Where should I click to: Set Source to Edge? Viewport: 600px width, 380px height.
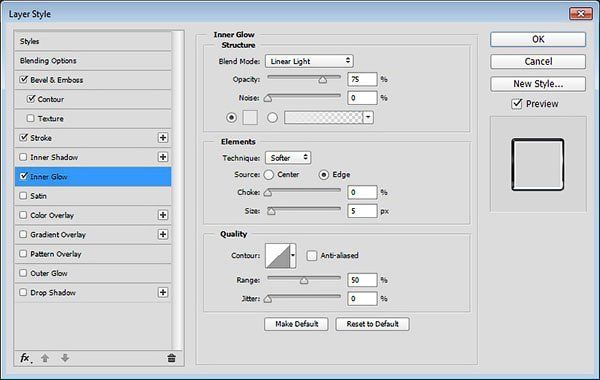[324, 175]
